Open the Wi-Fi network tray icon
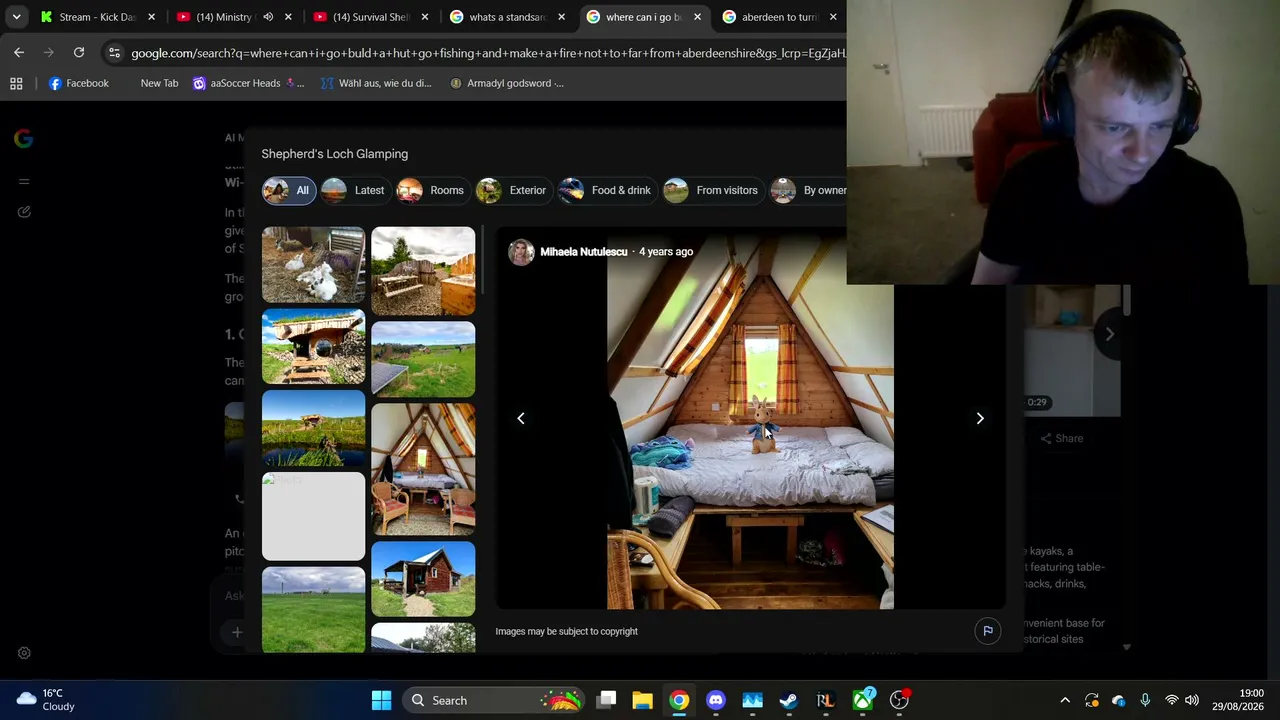This screenshot has width=1280, height=720. point(1172,700)
